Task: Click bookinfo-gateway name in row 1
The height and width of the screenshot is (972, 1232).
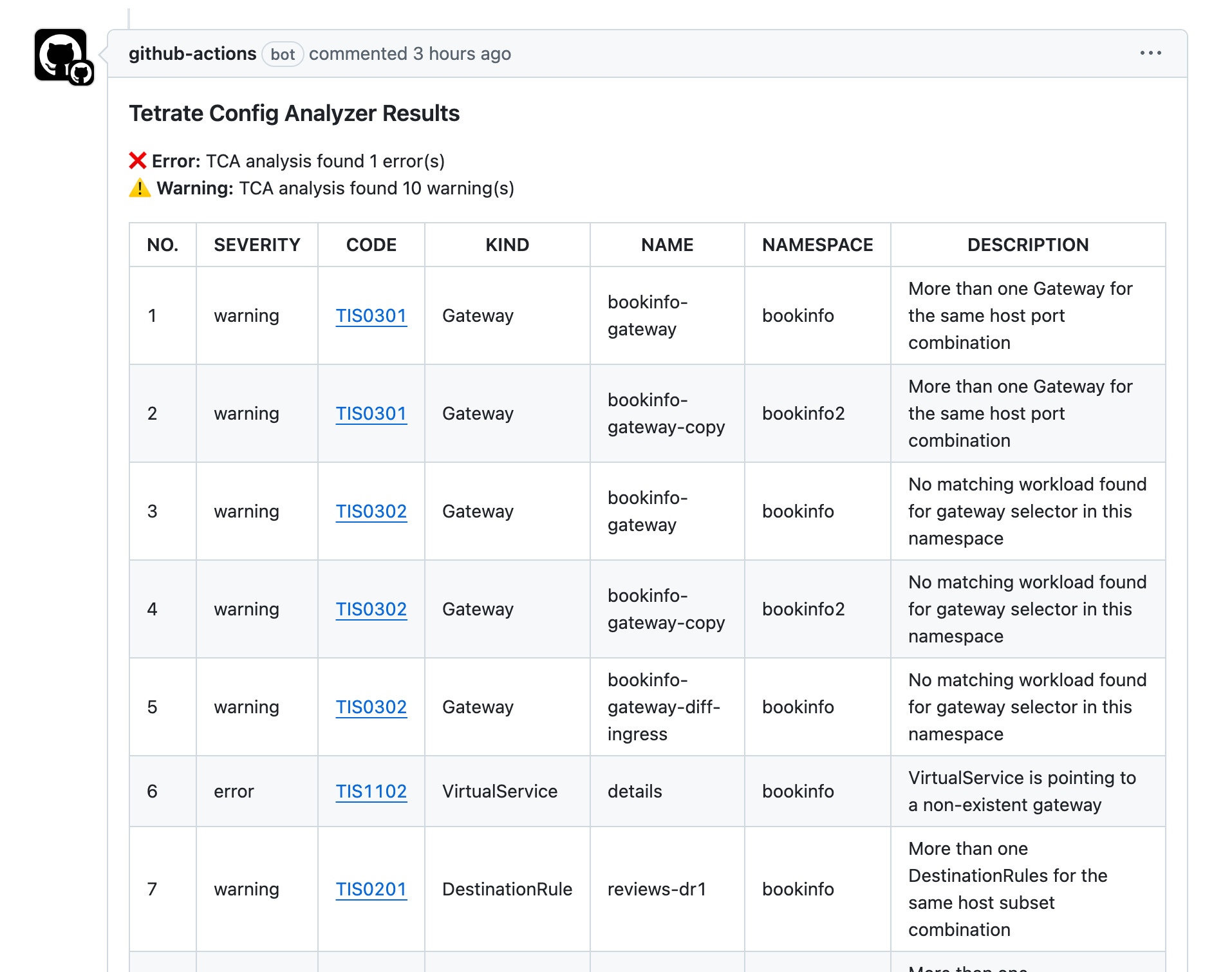Action: pyautogui.click(x=648, y=315)
